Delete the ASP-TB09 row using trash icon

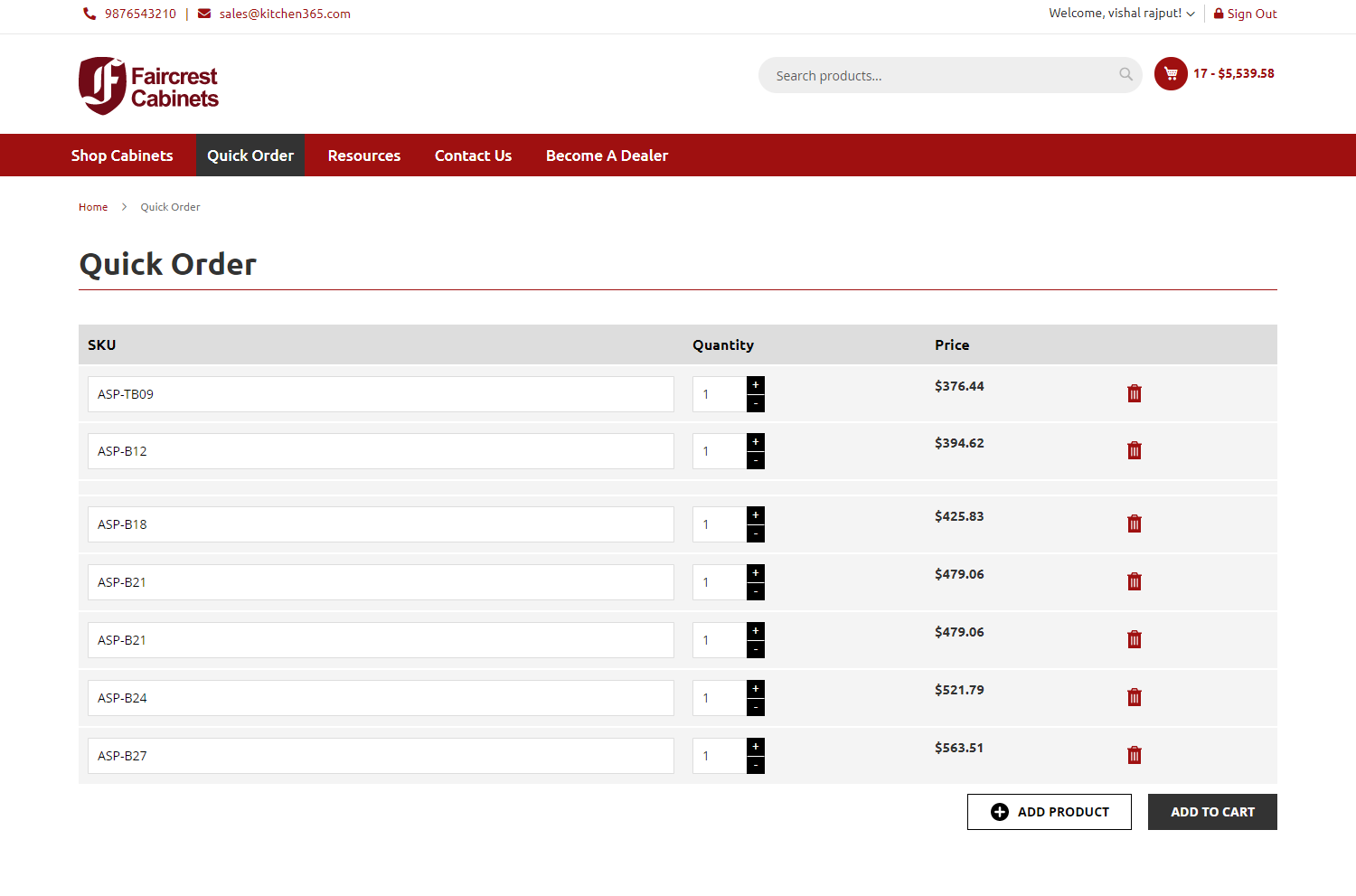(x=1134, y=393)
